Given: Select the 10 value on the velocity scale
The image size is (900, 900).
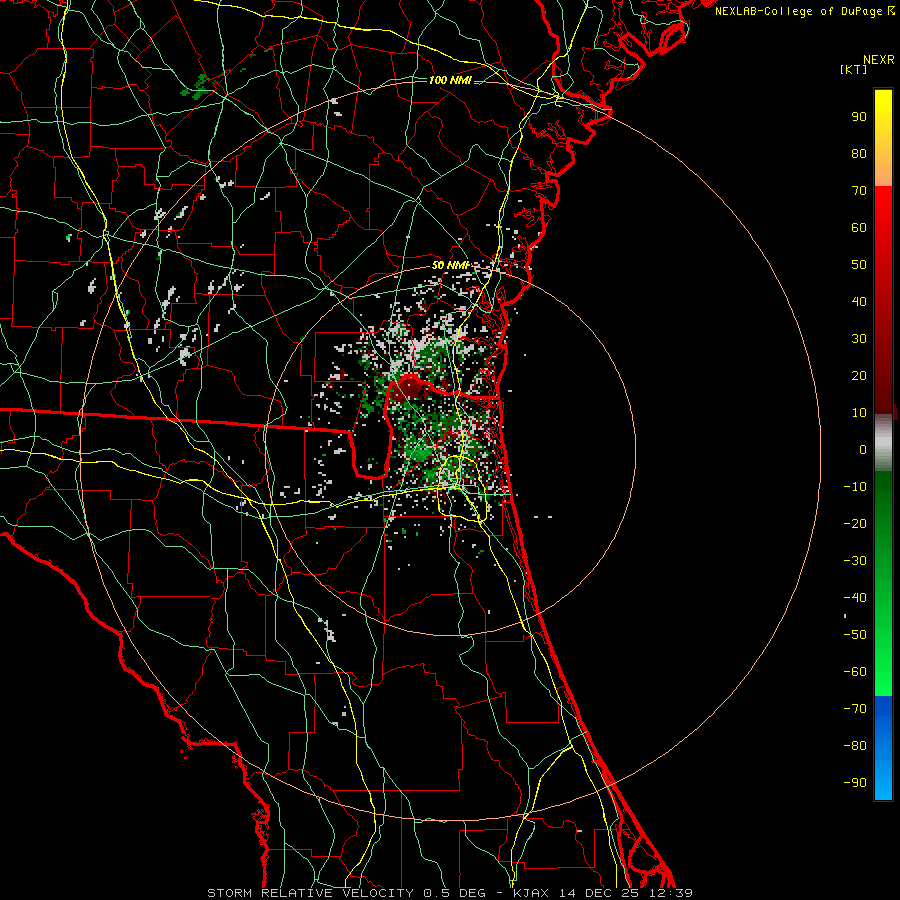Looking at the screenshot, I should click(859, 413).
